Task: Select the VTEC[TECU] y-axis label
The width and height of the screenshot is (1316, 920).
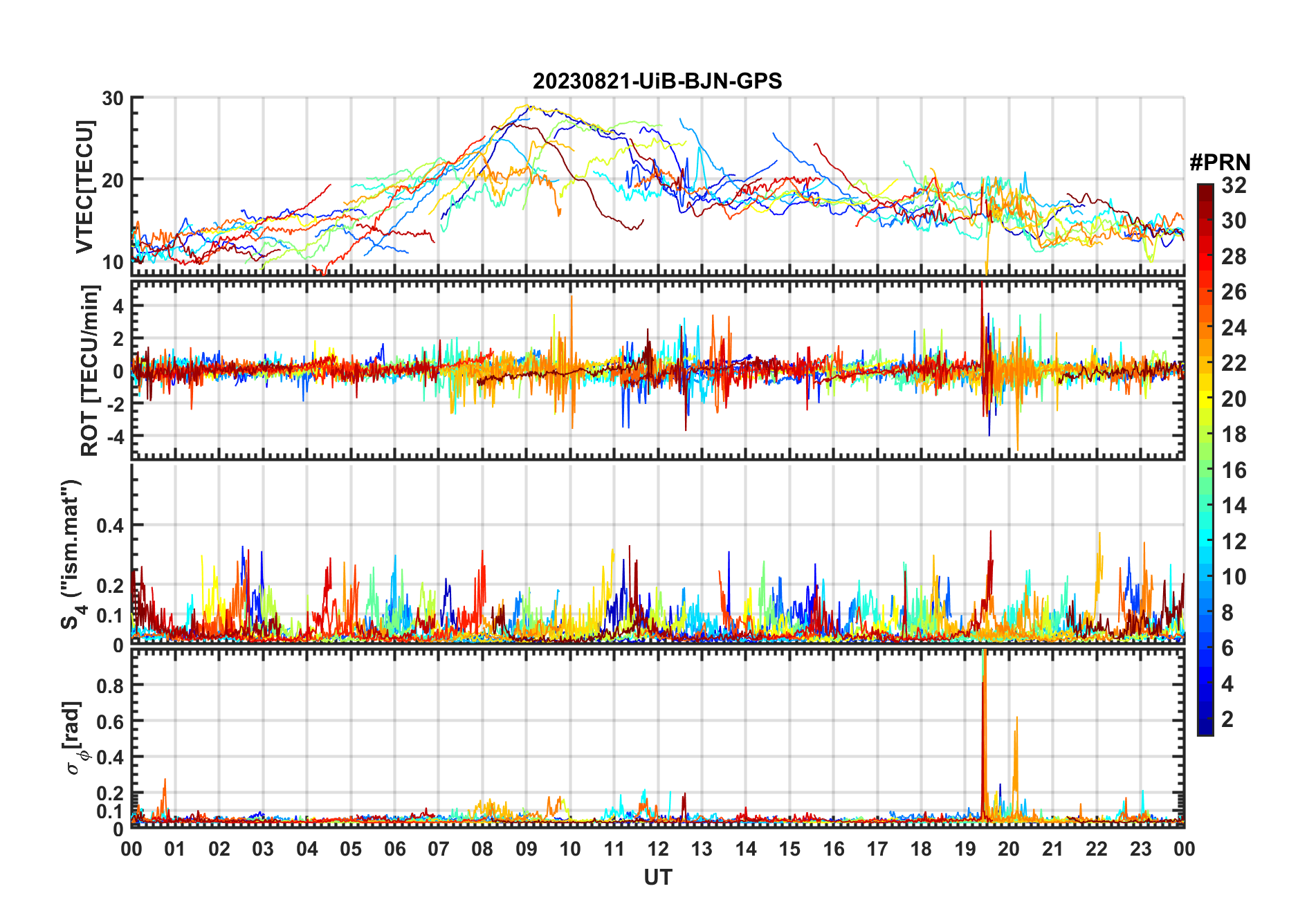Action: [84, 187]
